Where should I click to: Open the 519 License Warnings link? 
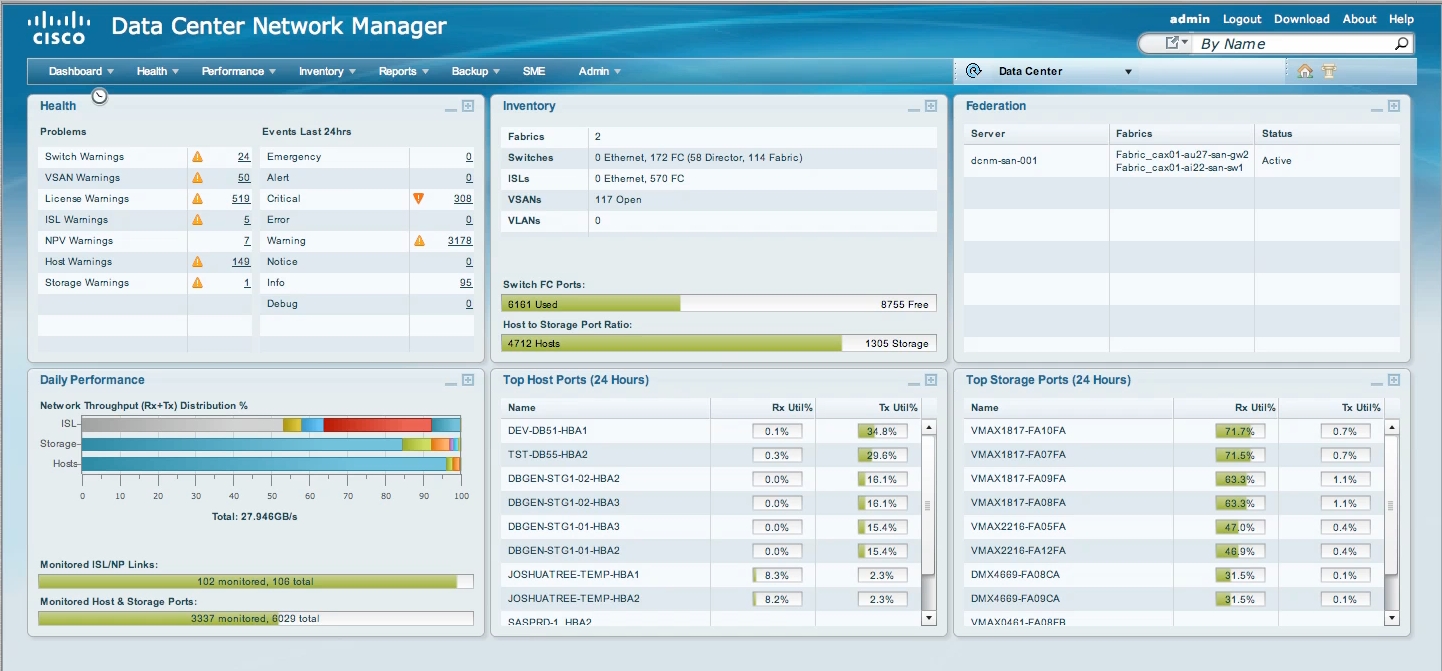tap(241, 199)
